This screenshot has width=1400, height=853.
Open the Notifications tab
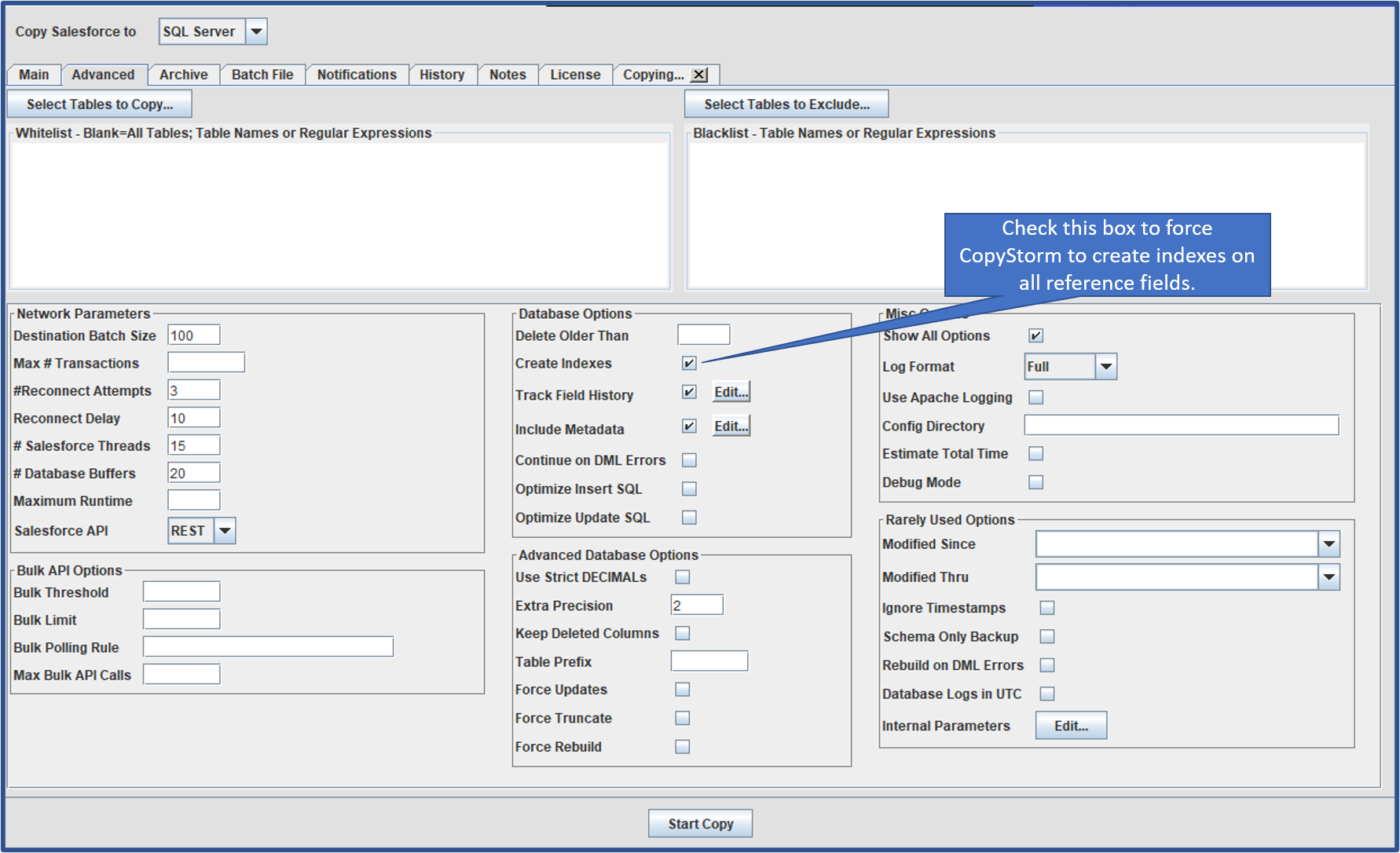pos(357,75)
